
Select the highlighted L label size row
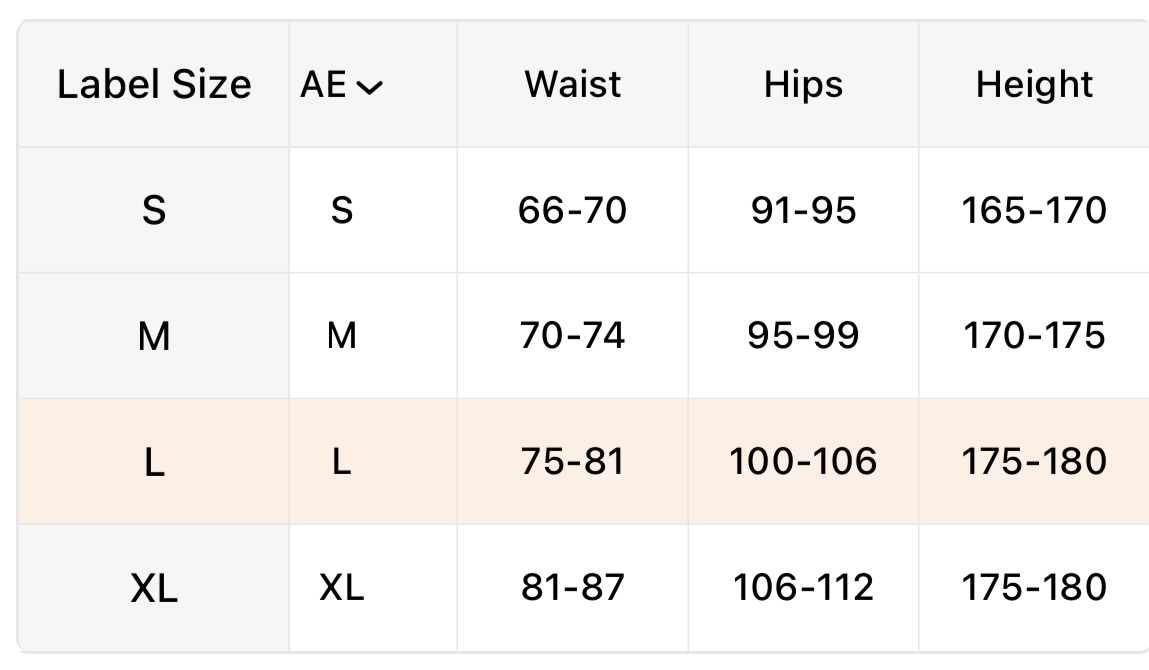tap(154, 462)
